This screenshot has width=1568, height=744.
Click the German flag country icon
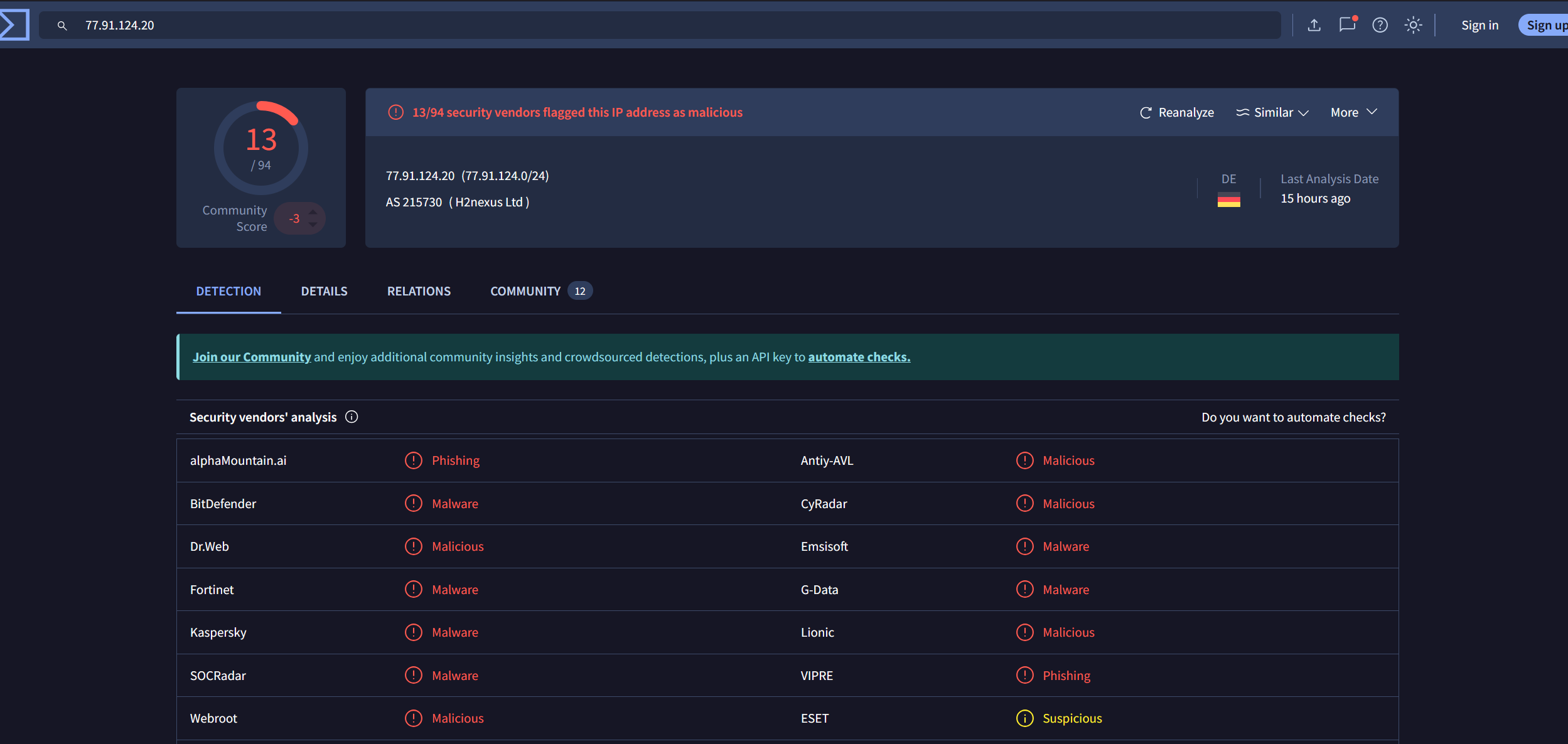click(x=1228, y=199)
